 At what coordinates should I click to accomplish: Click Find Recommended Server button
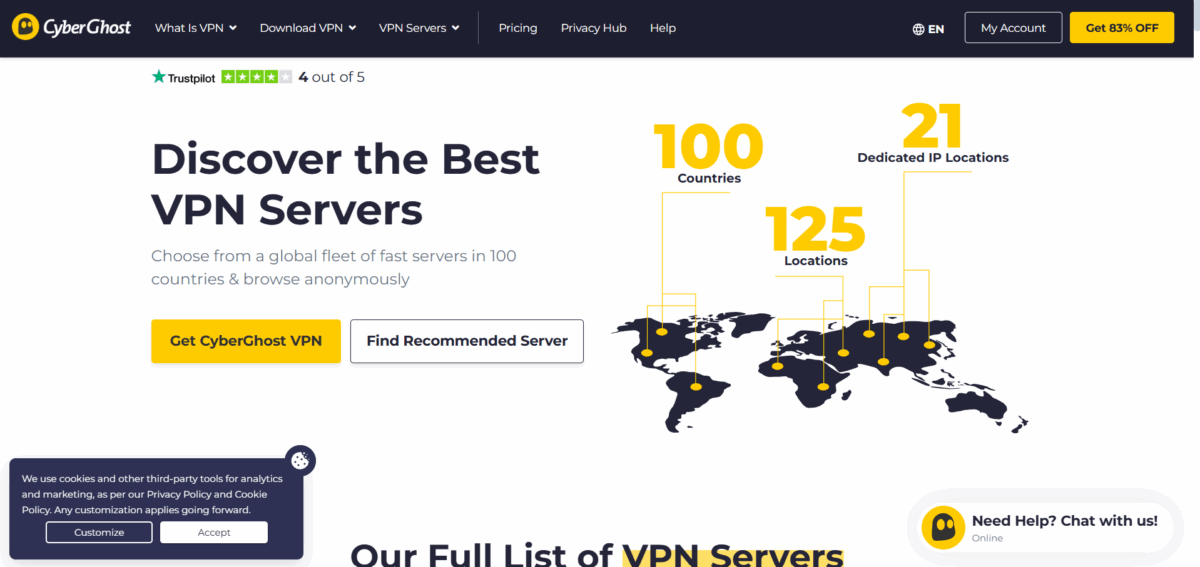click(467, 341)
